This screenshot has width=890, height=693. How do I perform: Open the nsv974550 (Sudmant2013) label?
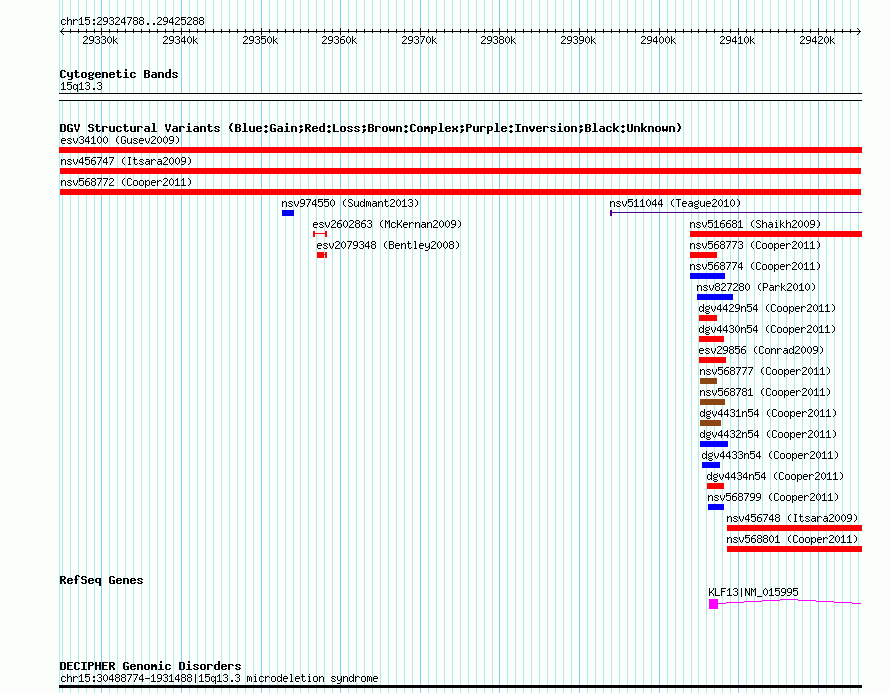click(x=350, y=203)
